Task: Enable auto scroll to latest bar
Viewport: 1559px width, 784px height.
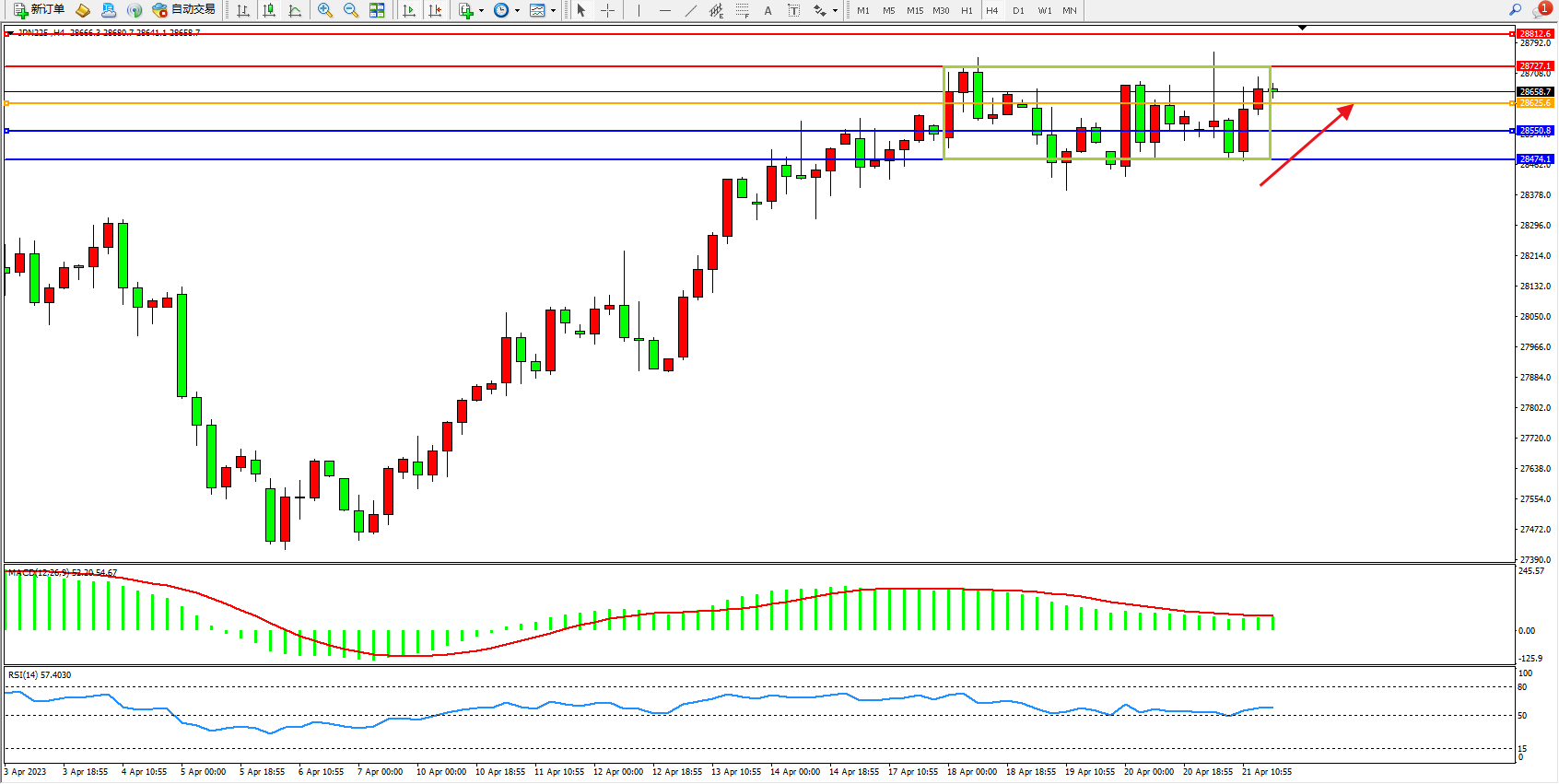Action: coord(409,10)
